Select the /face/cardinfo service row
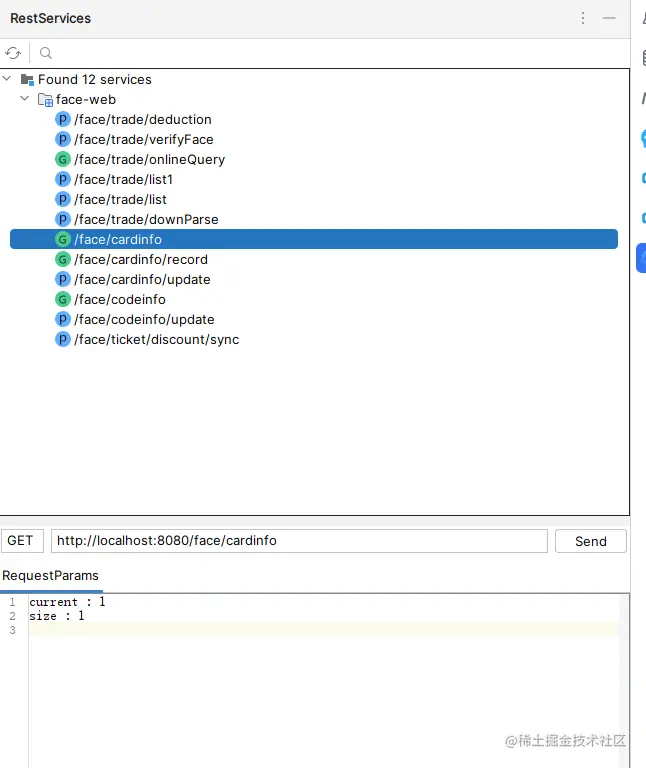 point(314,239)
